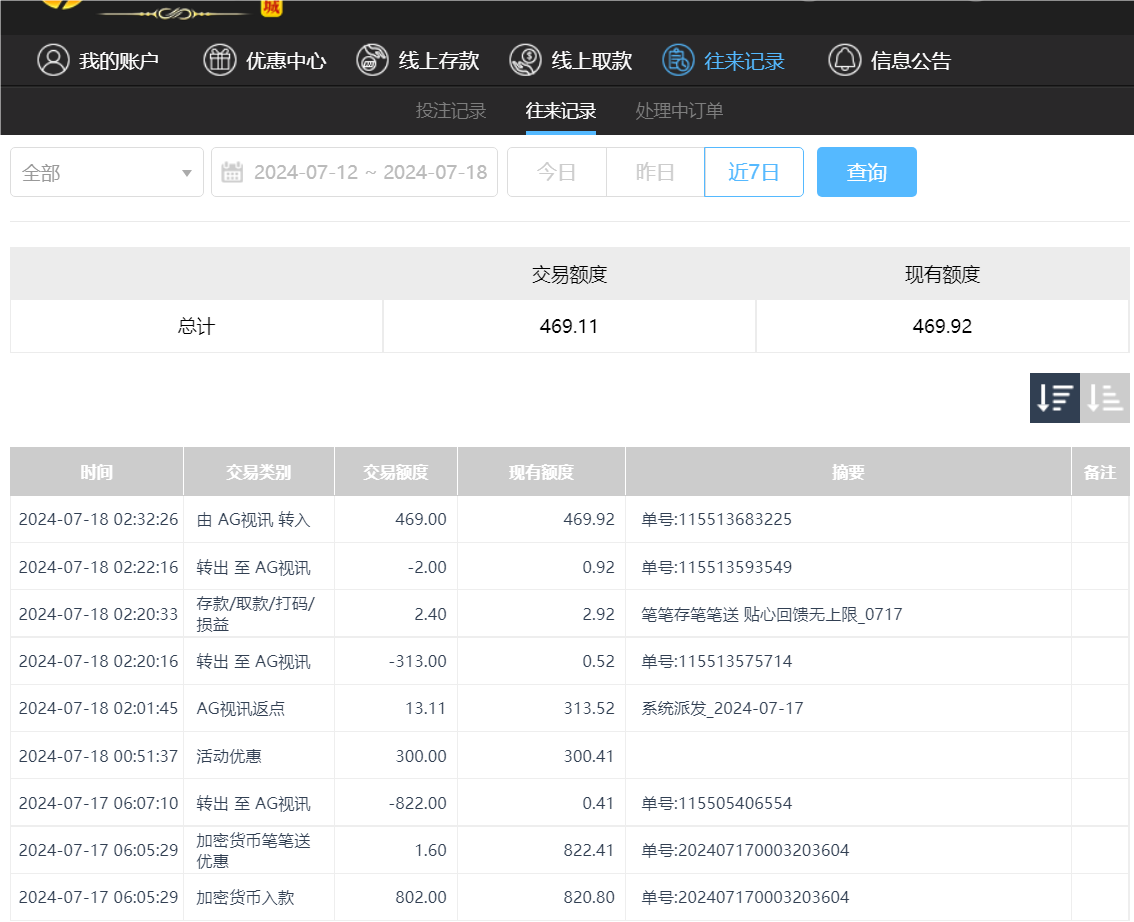This screenshot has height=922, width=1134.
Task: Open the 处理中订单 tab
Action: [x=678, y=111]
